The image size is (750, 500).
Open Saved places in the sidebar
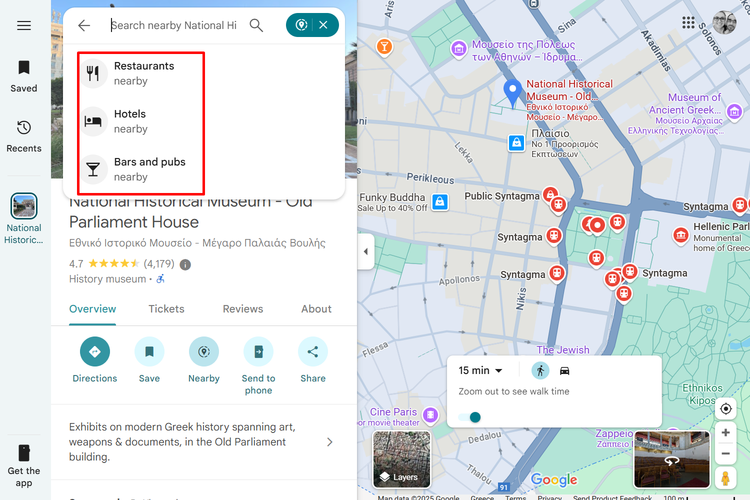(x=24, y=77)
